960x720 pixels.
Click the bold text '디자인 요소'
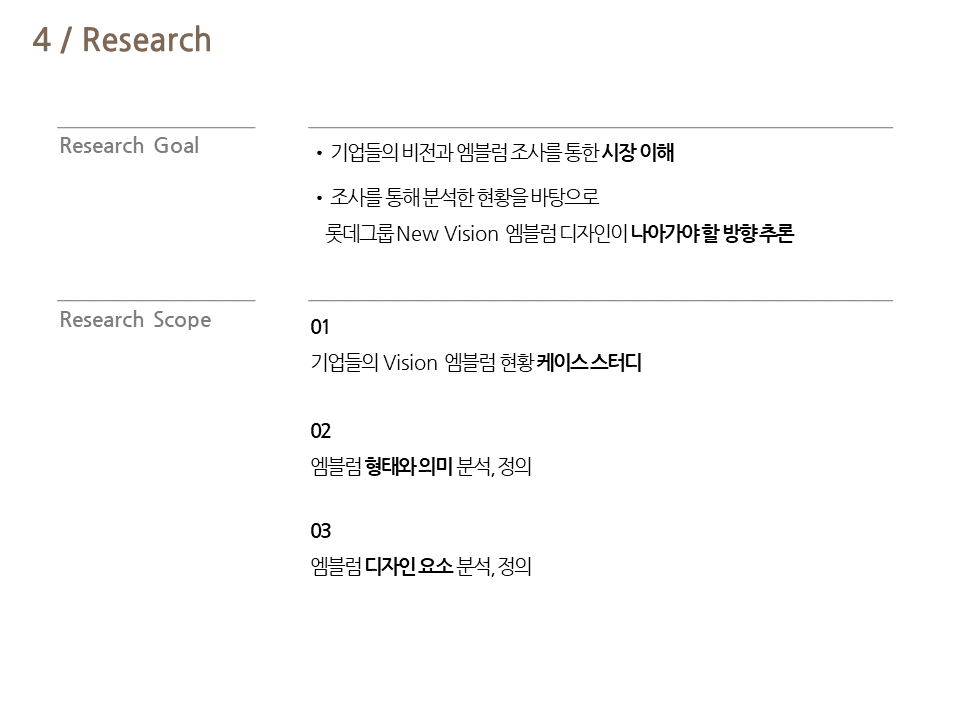pyautogui.click(x=409, y=566)
